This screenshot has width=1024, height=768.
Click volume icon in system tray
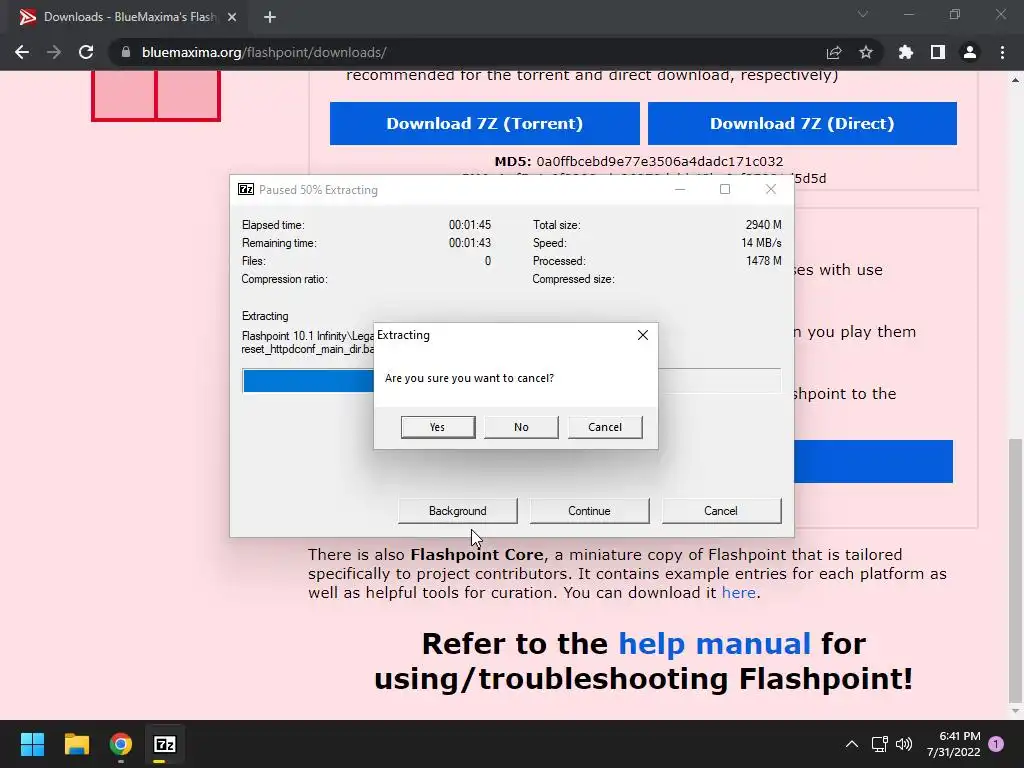[x=904, y=744]
